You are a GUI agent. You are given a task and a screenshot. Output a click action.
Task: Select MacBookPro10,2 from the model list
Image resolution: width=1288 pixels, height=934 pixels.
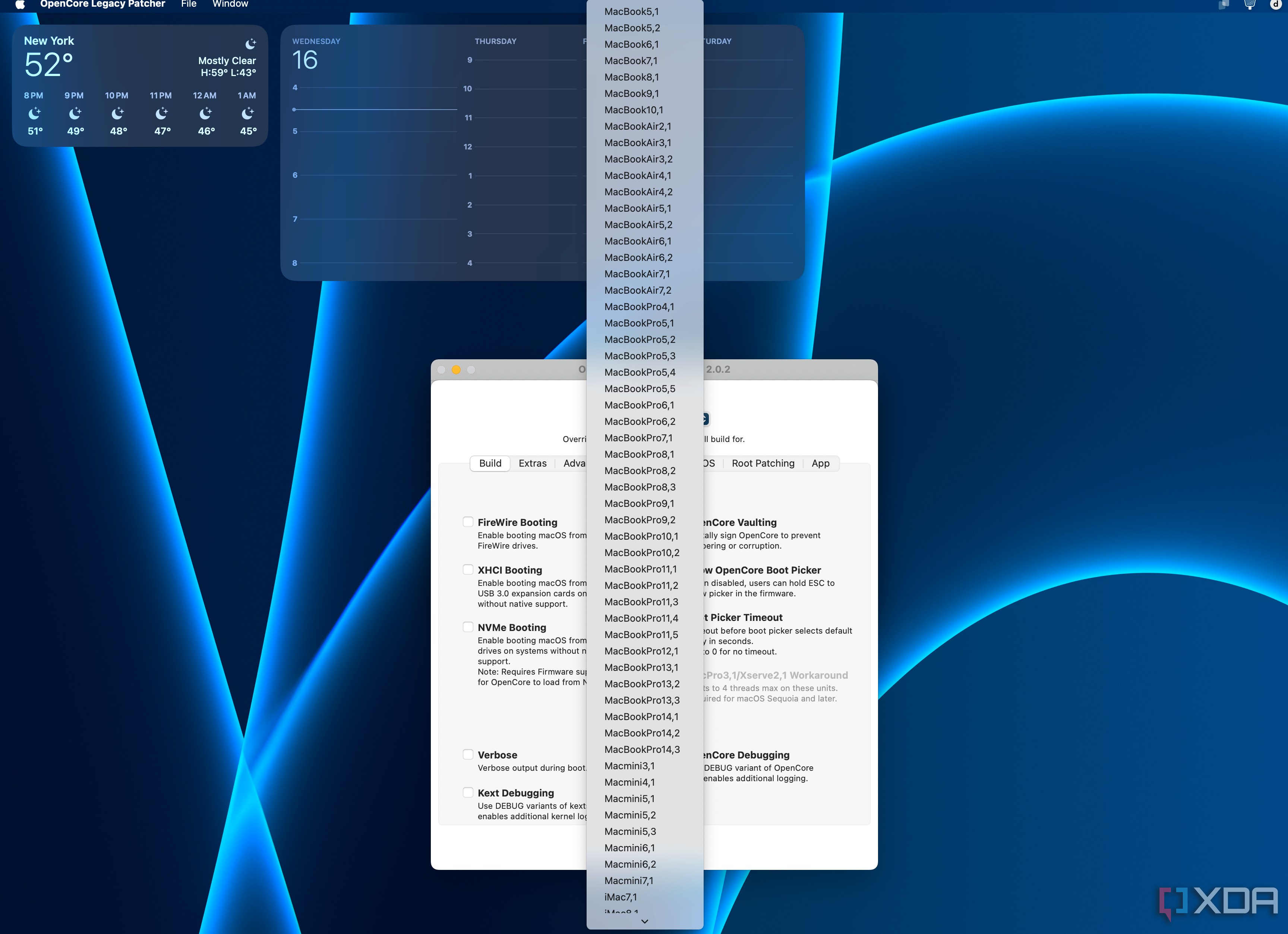645,552
